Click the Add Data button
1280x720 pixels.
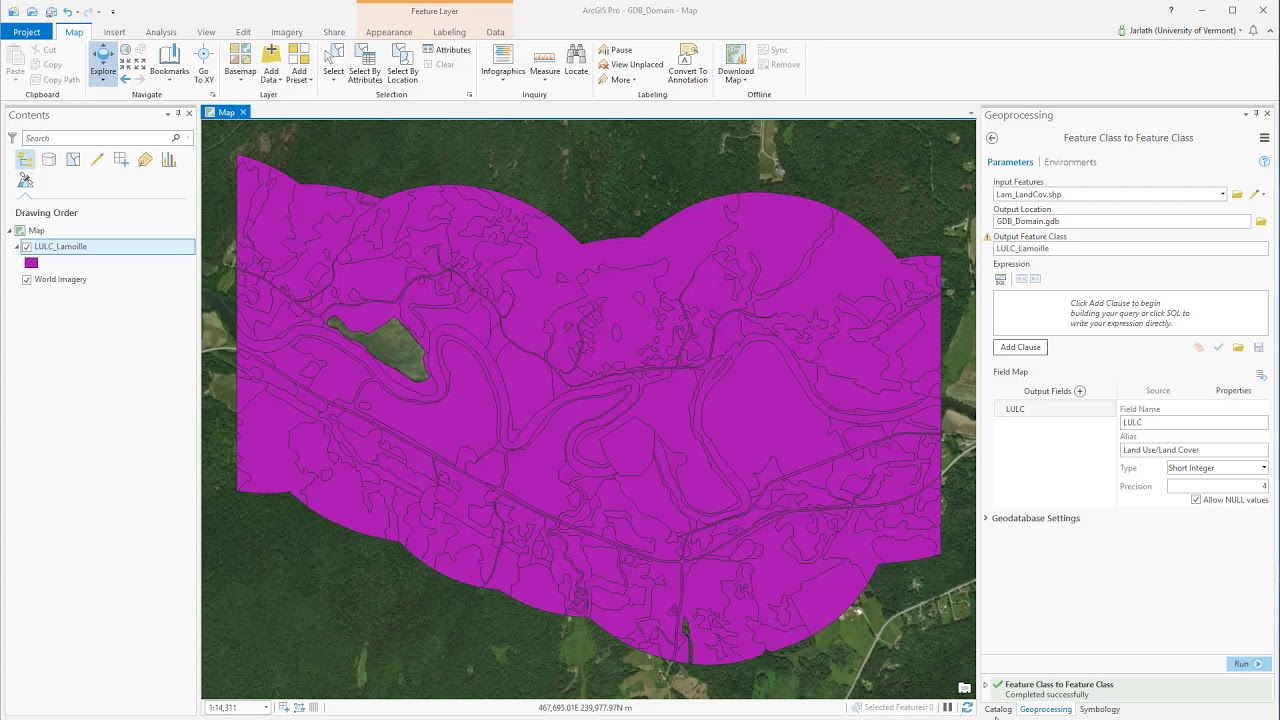(x=271, y=63)
